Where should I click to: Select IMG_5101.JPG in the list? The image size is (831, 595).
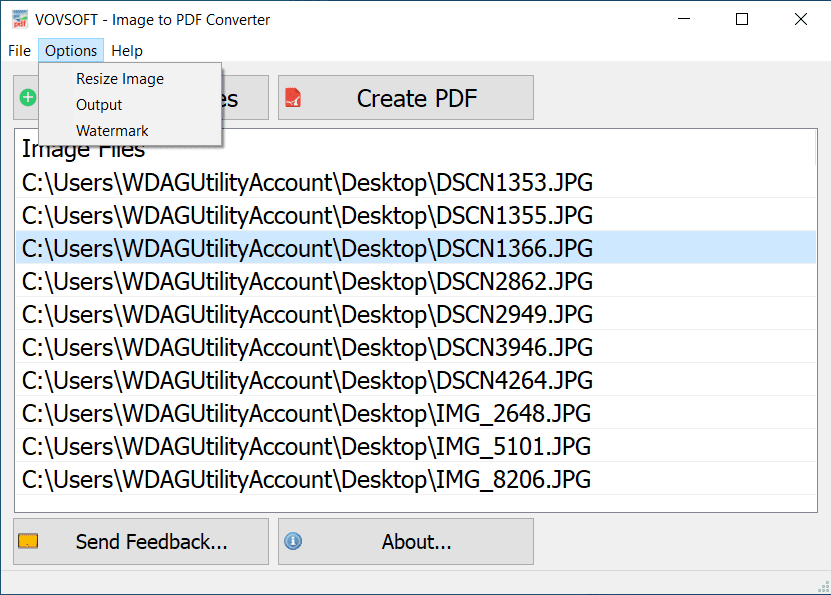tap(307, 446)
